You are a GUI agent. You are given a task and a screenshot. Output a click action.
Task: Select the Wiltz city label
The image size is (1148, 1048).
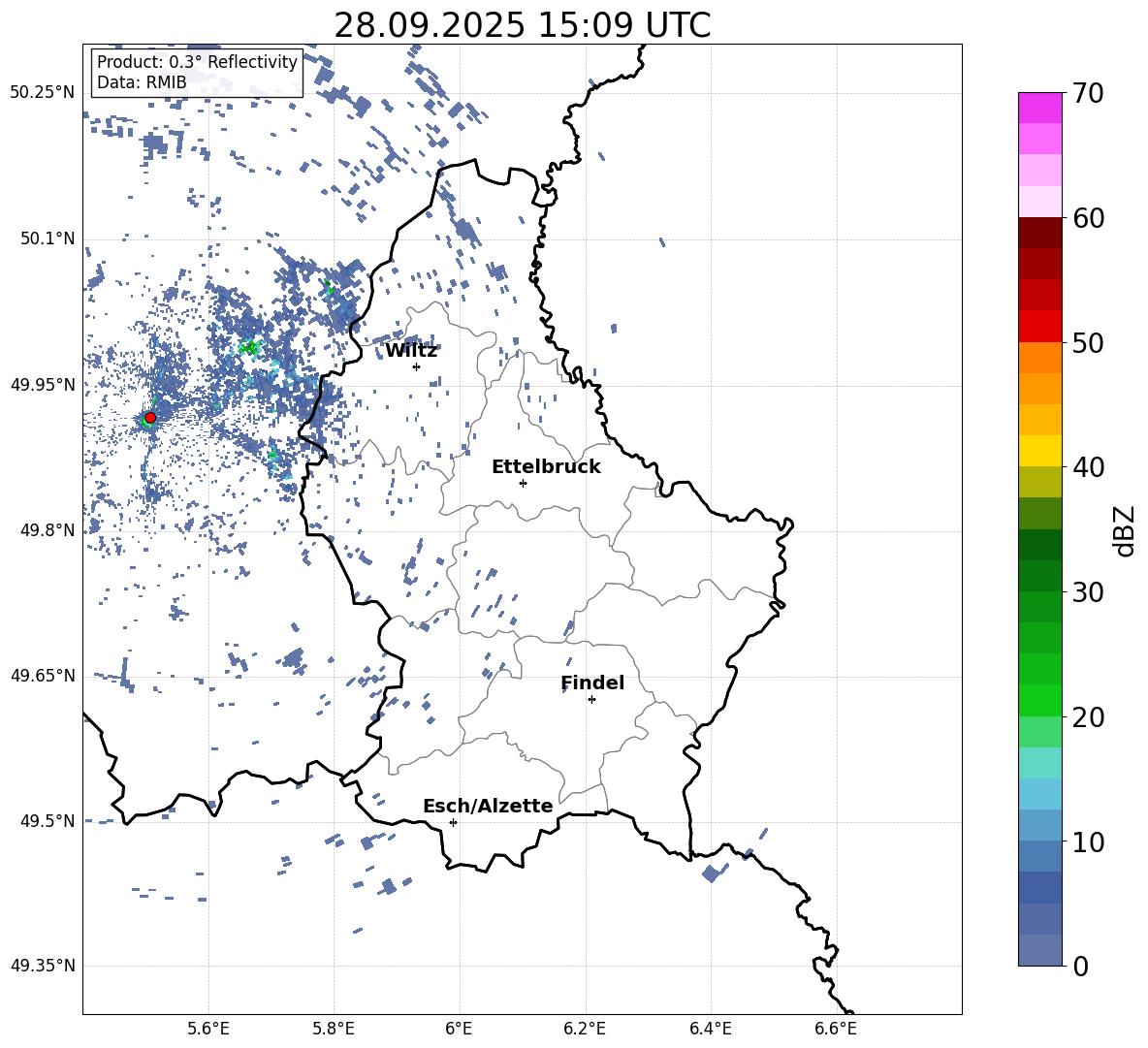[x=411, y=351]
